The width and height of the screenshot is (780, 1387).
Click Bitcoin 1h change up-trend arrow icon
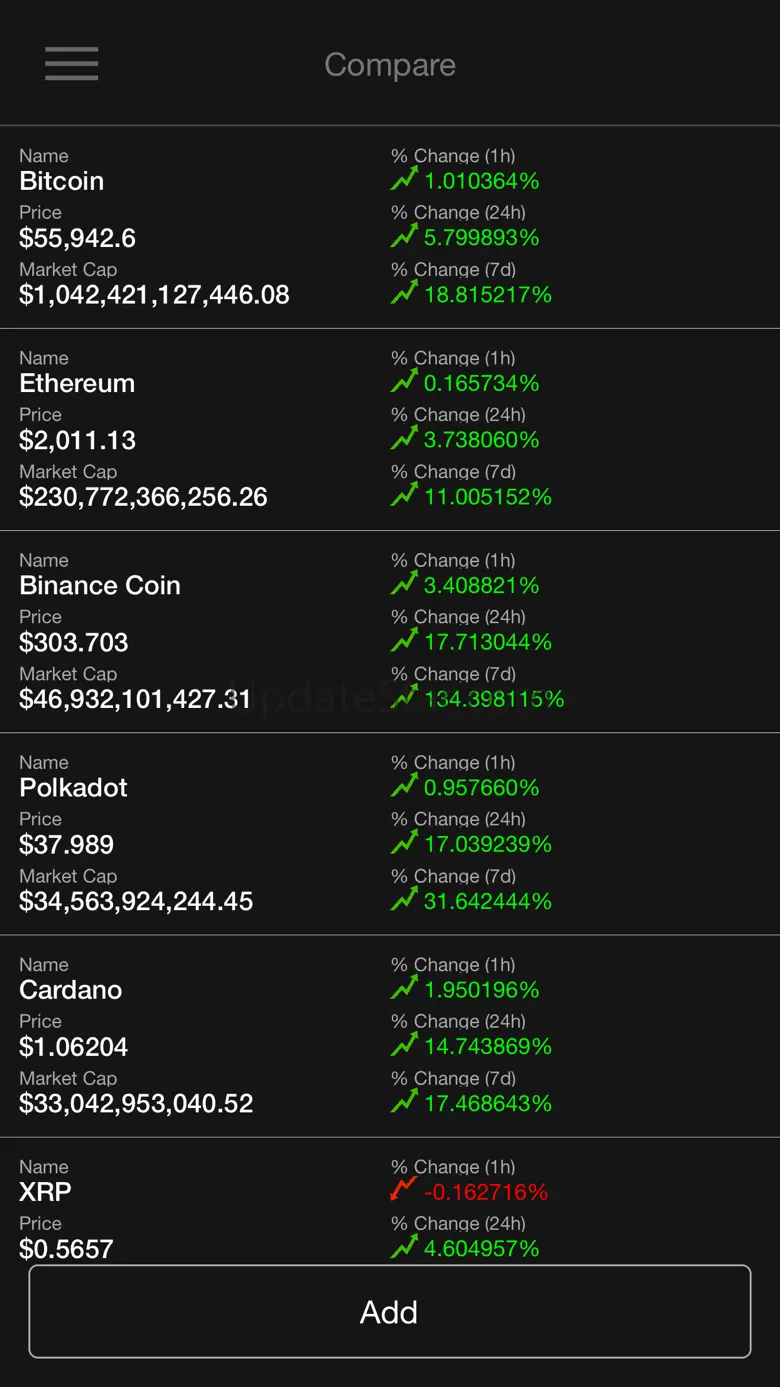tap(404, 180)
